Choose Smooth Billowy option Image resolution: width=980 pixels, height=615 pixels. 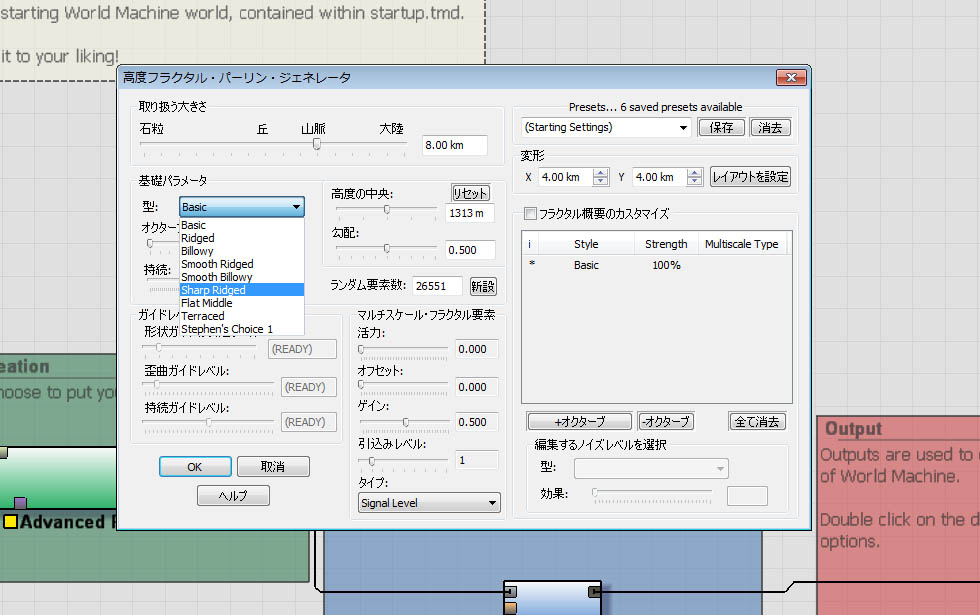(x=241, y=277)
